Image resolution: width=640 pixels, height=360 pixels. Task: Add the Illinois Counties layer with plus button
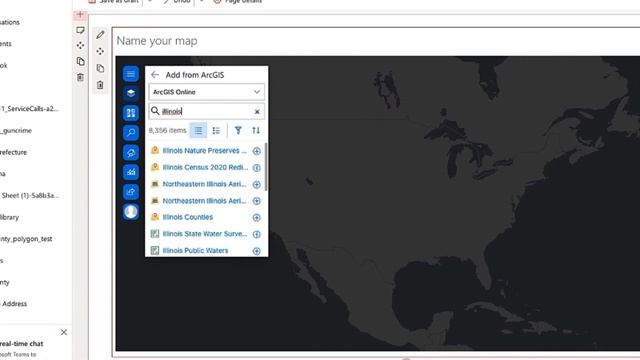coord(257,218)
